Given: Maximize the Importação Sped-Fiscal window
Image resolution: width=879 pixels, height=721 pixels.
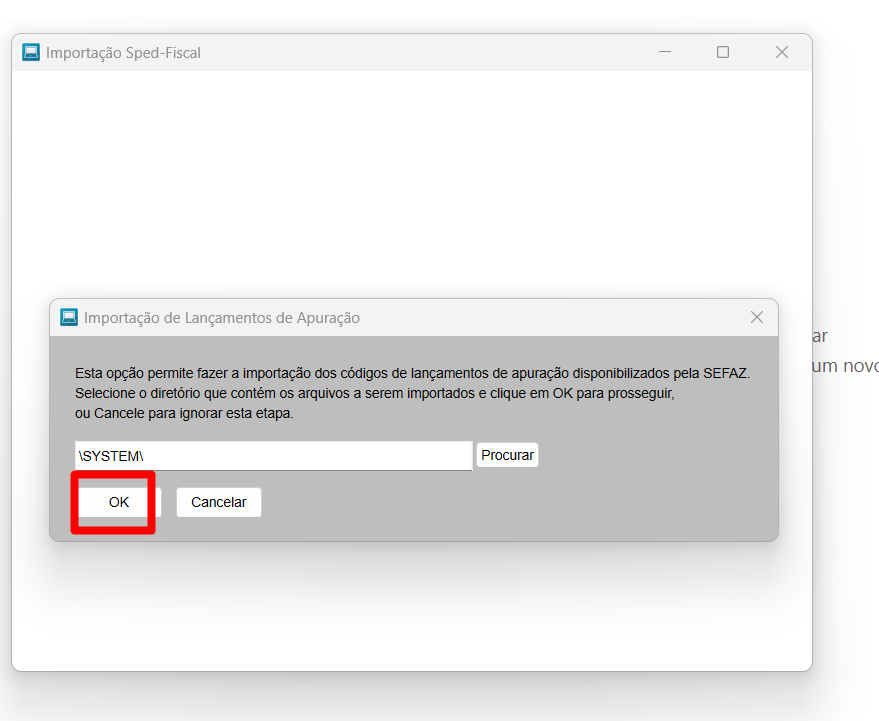Looking at the screenshot, I should coord(723,52).
